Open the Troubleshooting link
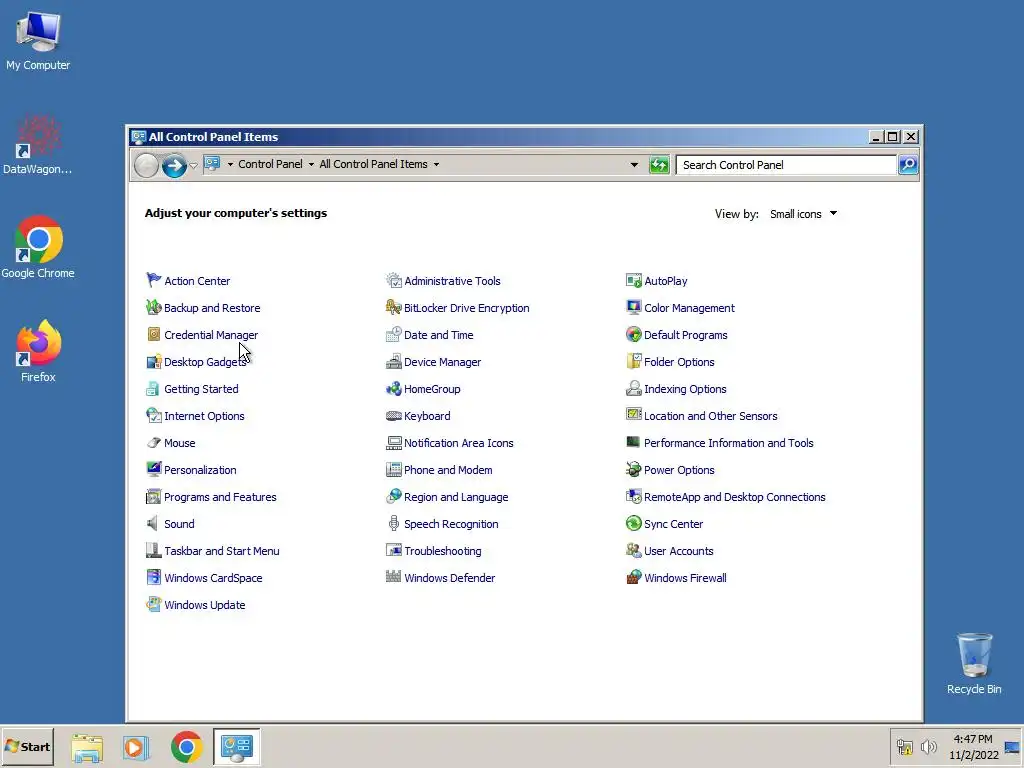 [442, 551]
